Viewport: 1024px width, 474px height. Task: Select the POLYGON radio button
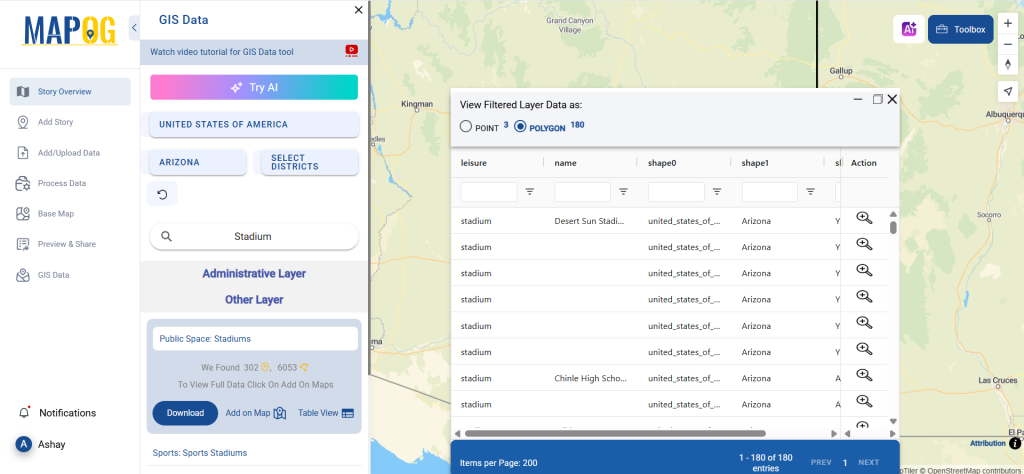520,127
